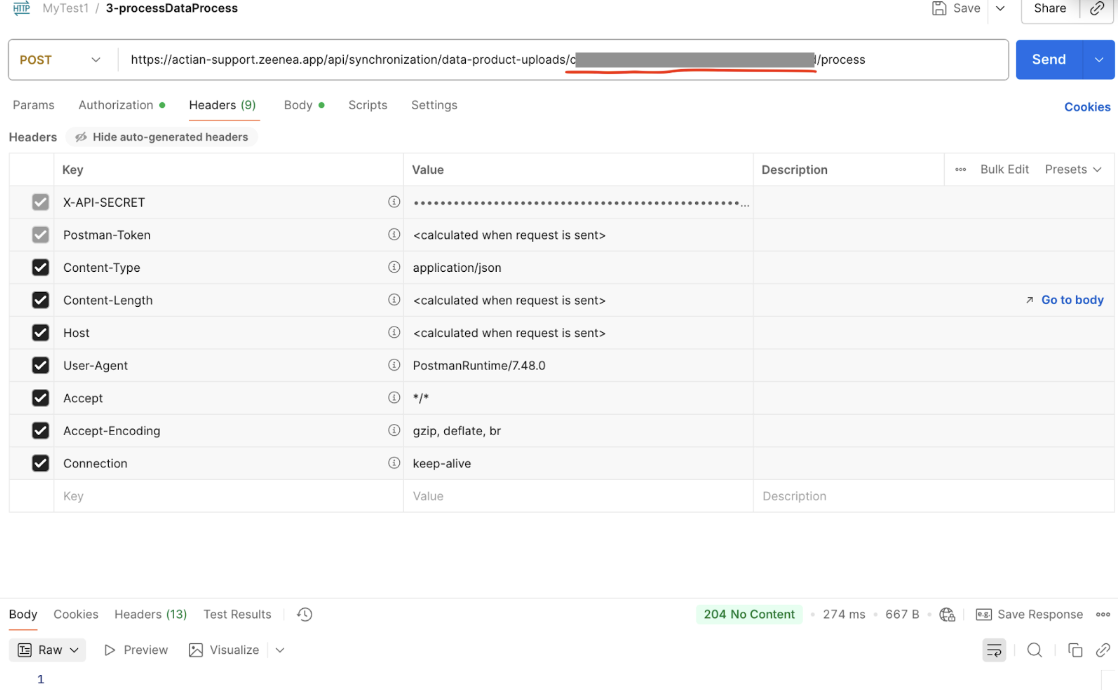Click the Share button
1118x690 pixels.
click(1050, 9)
